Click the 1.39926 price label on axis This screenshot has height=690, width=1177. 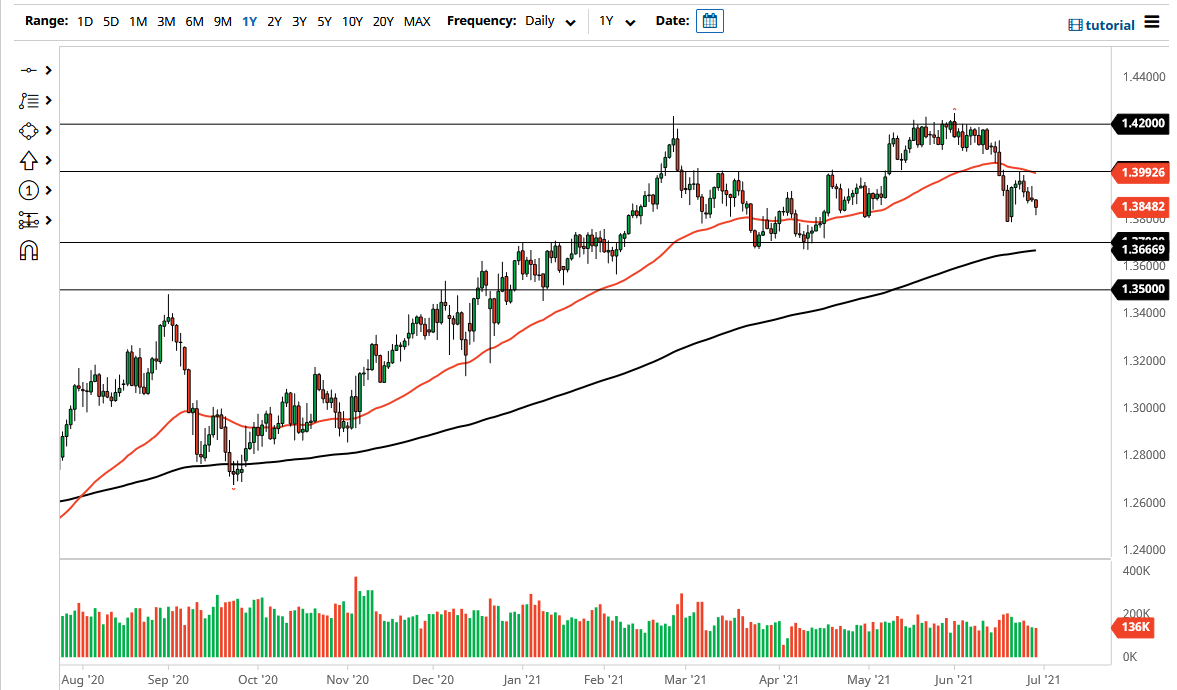(x=1140, y=172)
